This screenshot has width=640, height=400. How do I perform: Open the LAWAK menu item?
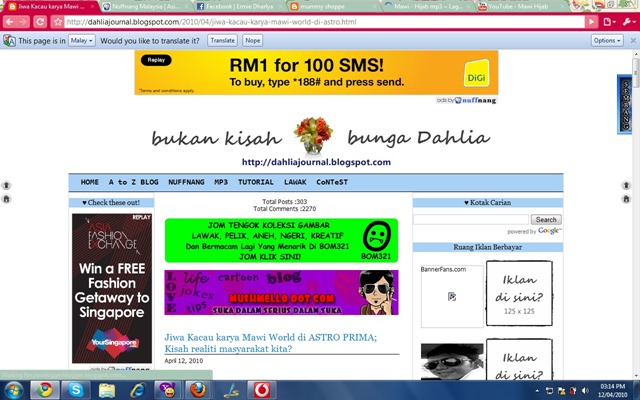[295, 182]
